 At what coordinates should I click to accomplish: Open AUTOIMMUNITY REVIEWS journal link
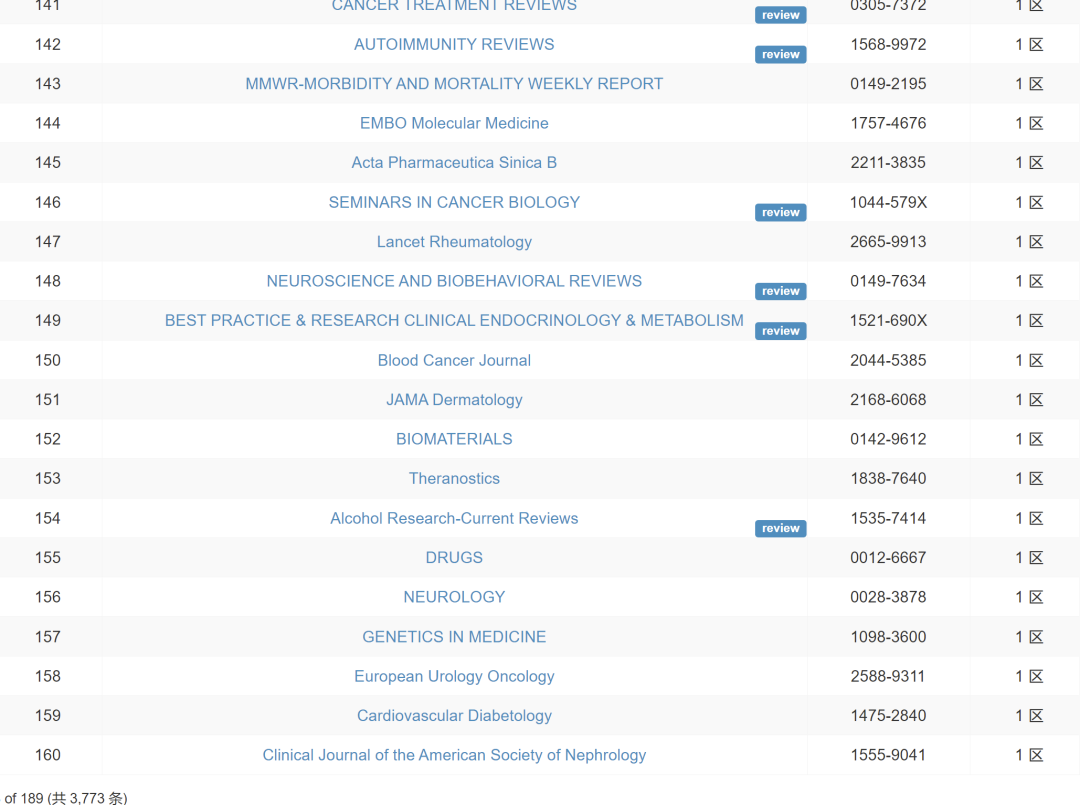454,45
